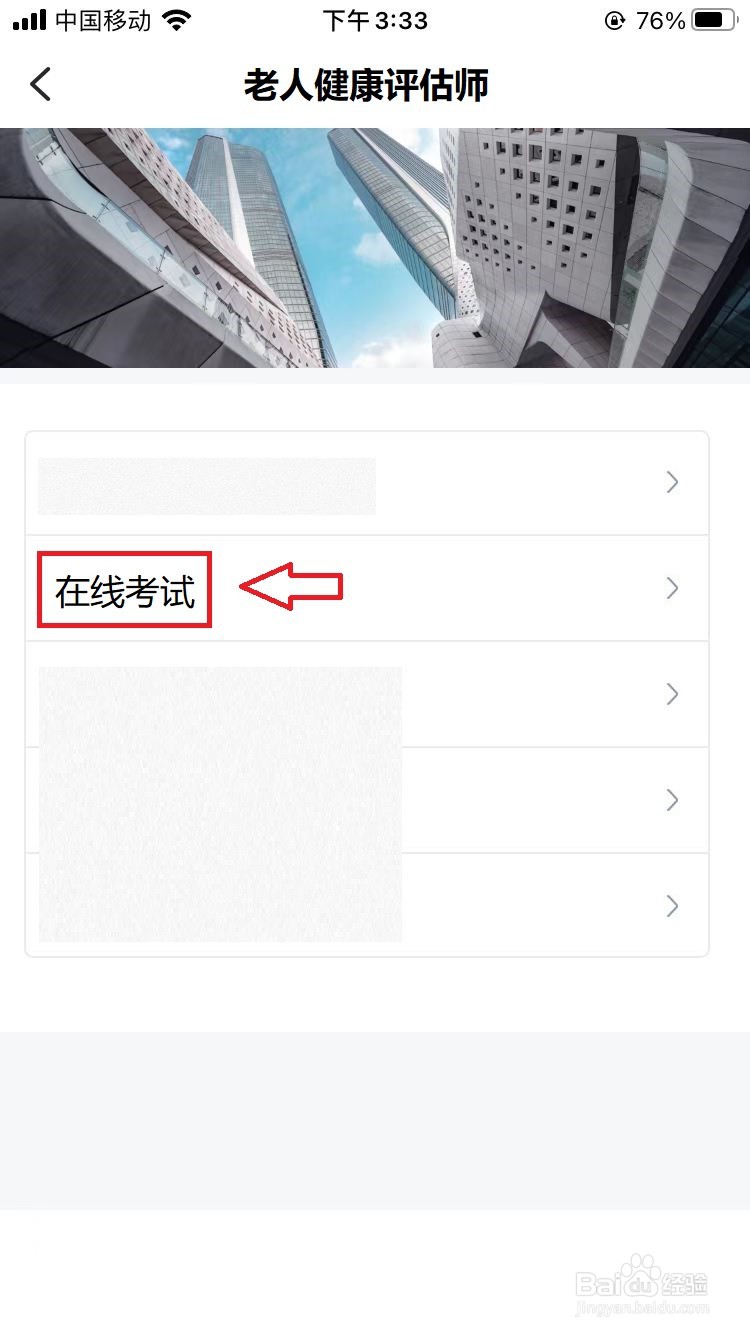Tap the back arrow in header
The width and height of the screenshot is (750, 1334).
(40, 85)
